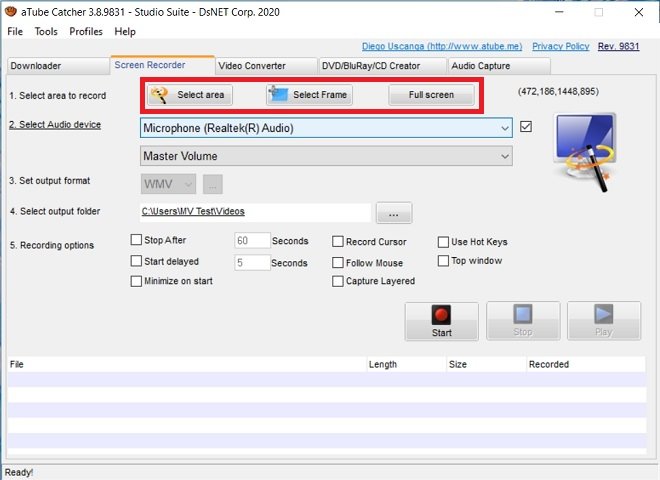Click the Select Audio device link label
Screen dimensions: 660x480
point(55,125)
